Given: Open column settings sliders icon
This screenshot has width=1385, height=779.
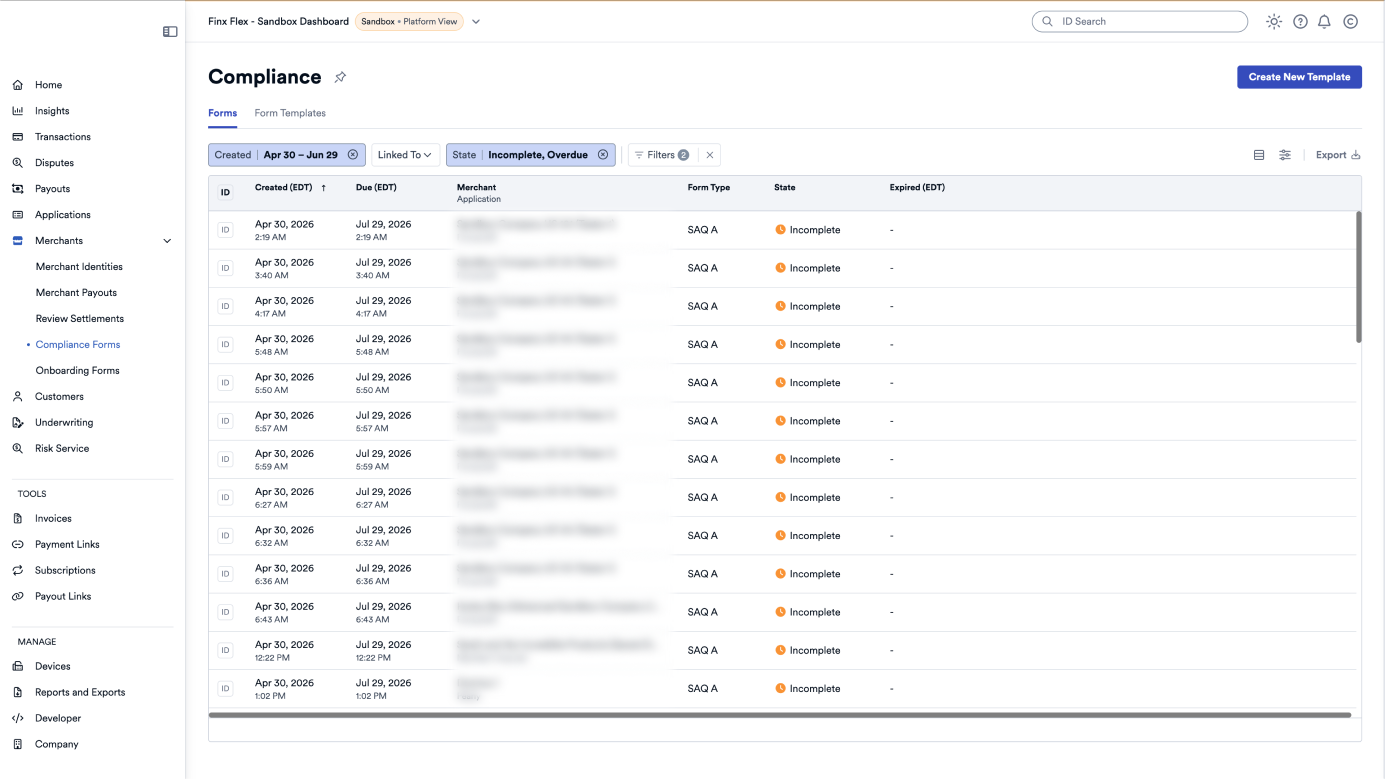Looking at the screenshot, I should click(1285, 155).
